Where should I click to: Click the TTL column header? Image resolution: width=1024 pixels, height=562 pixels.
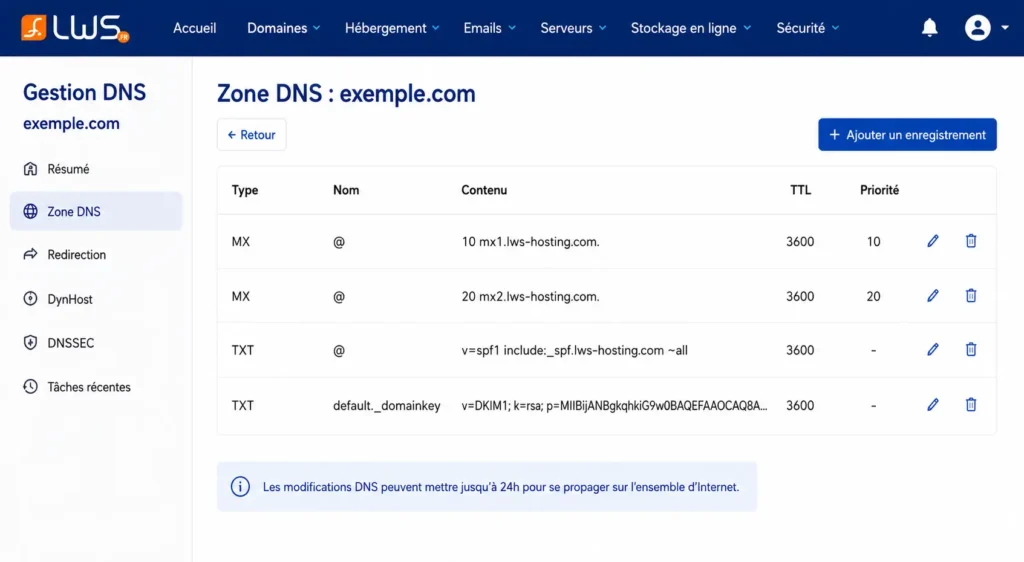tap(800, 190)
